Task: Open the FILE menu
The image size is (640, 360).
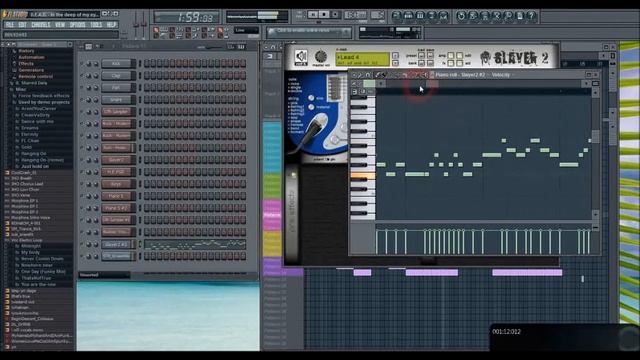Action: [9, 24]
